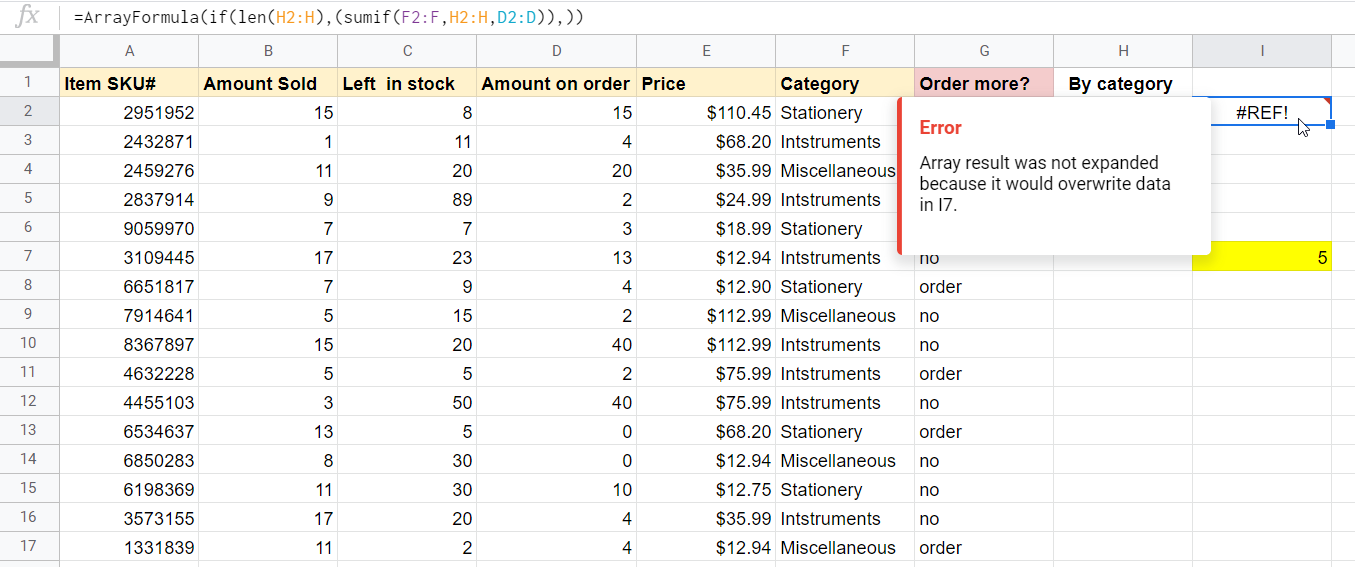The height and width of the screenshot is (567, 1355).
Task: Click the 'Category' header cell
Action: [x=845, y=83]
